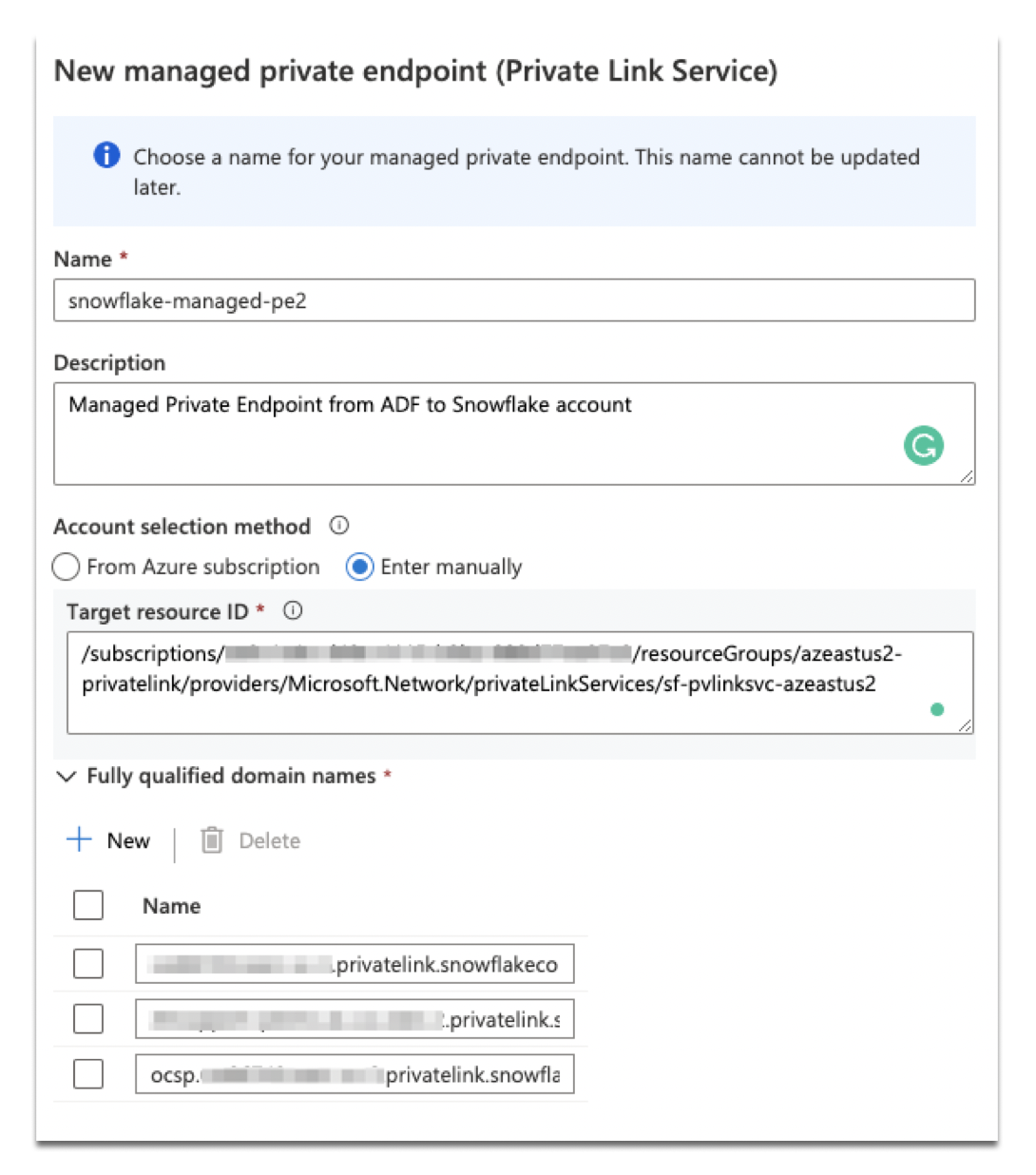Tick checkbox for the ocsp domain row
1036x1175 pixels.
88,1074
